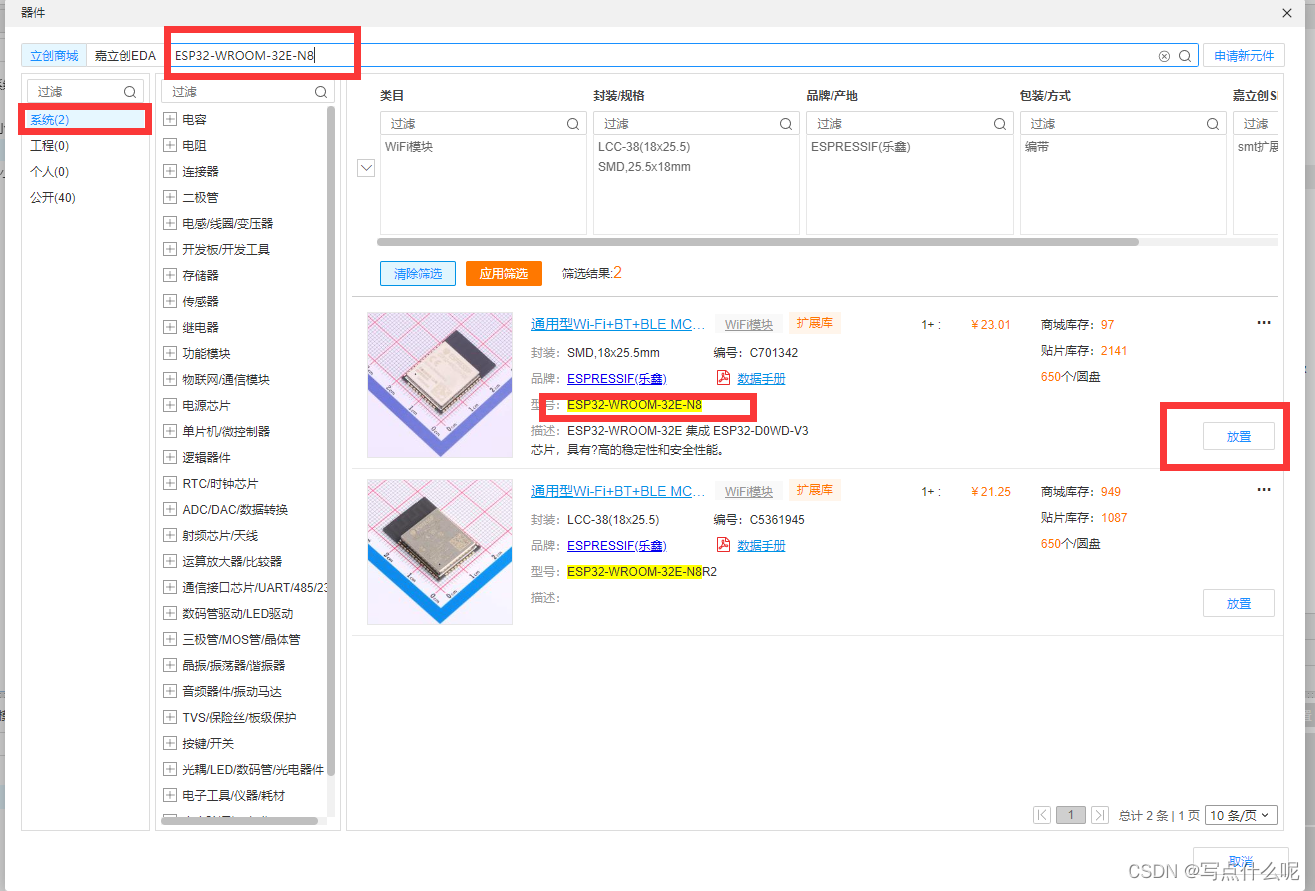
Task: Click the 按键/开关 category row
Action: (x=208, y=743)
